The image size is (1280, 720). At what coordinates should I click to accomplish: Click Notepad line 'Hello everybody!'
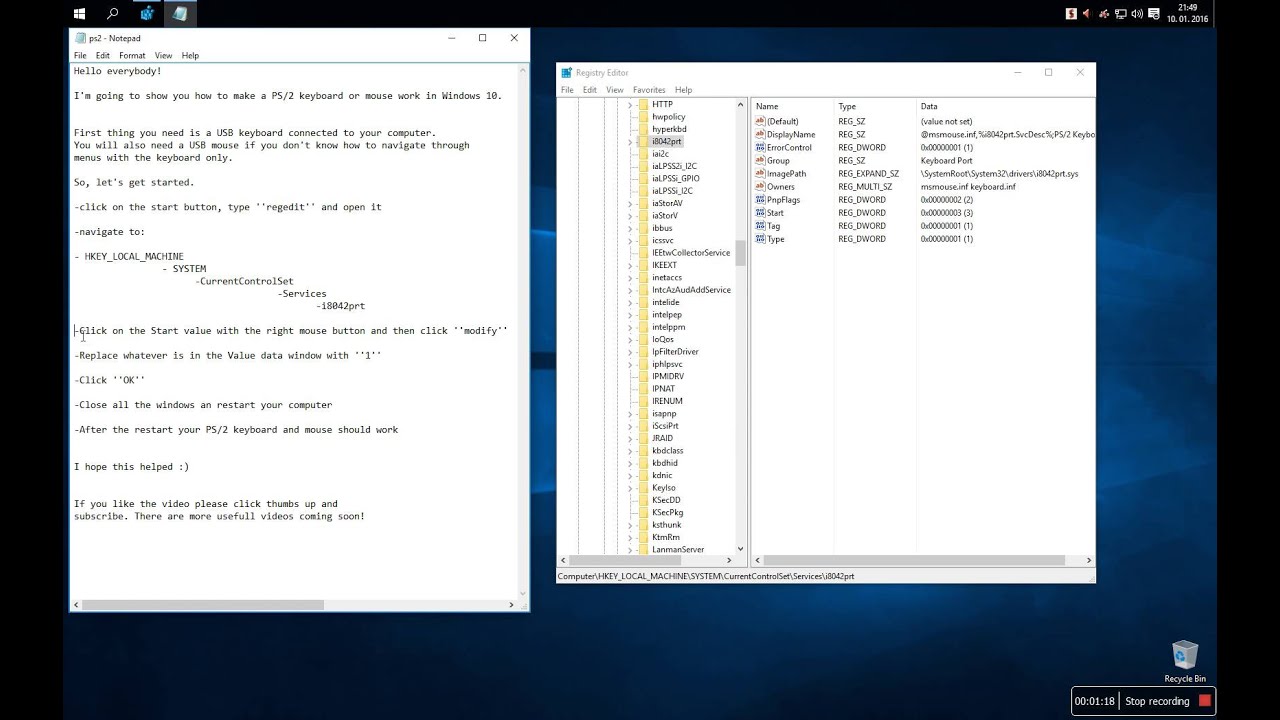coord(117,71)
